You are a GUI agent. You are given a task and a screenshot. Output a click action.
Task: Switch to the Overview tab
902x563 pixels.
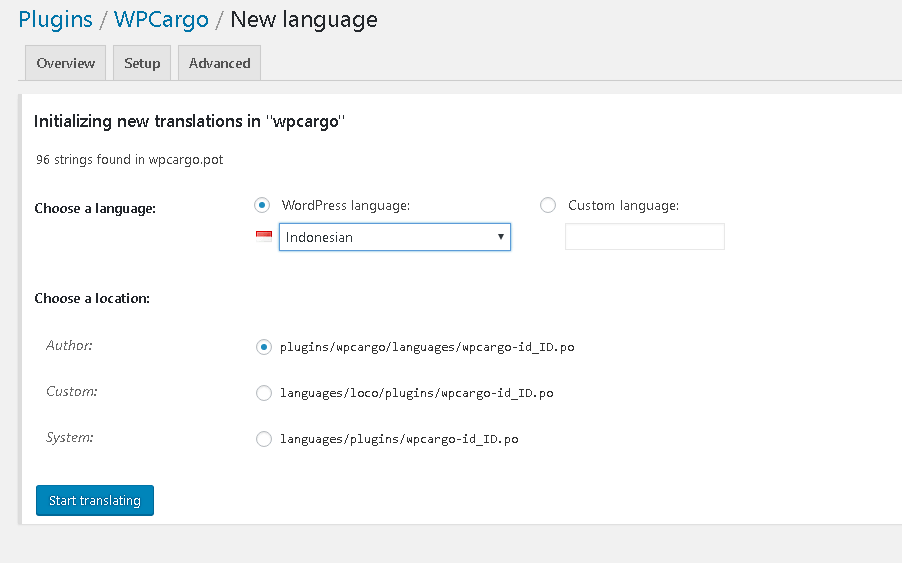click(x=65, y=63)
